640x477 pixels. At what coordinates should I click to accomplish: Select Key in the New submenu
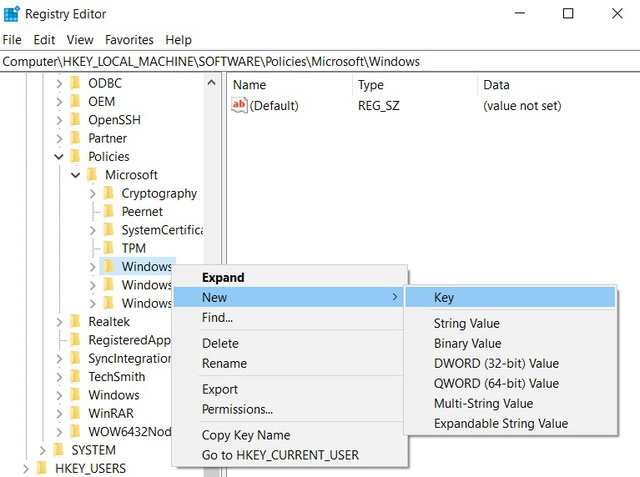coord(510,297)
